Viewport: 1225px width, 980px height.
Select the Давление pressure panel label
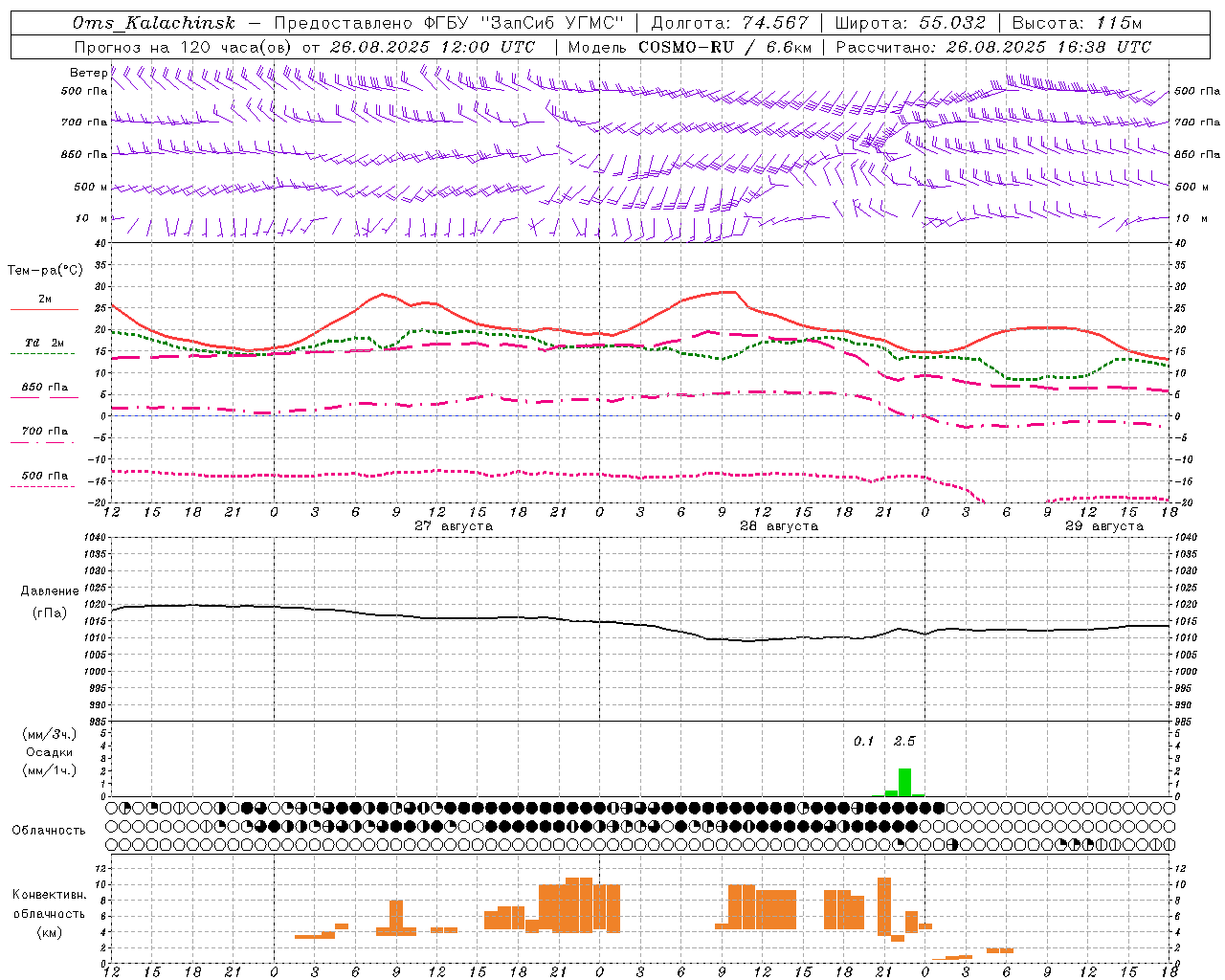coord(50,591)
